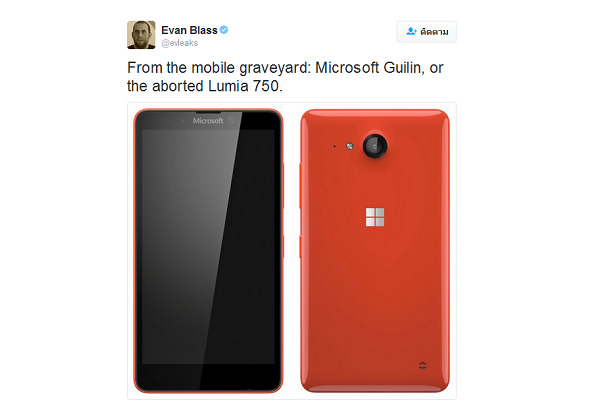Click the LED flash beside the rear camera
600x407 pixels.
point(350,146)
